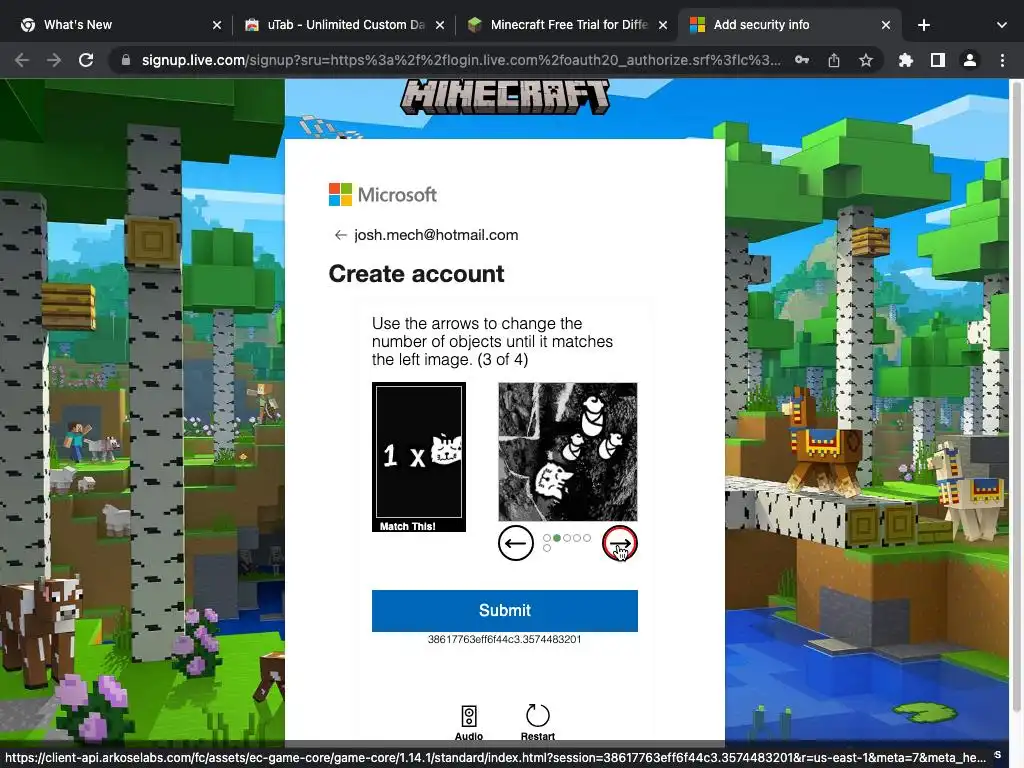Open the saved passwords key icon
Viewport: 1024px width, 768px height.
(802, 60)
